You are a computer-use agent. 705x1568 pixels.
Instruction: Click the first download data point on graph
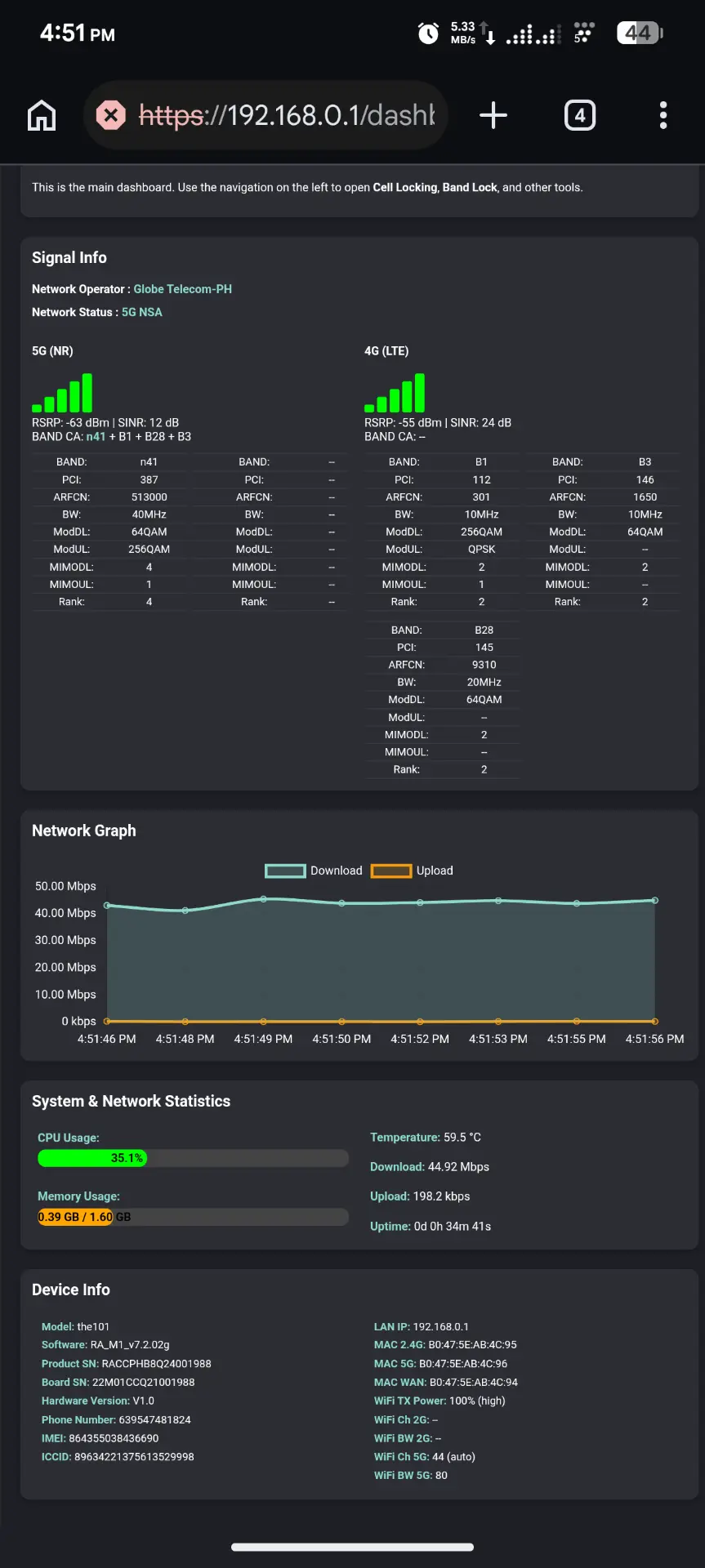(107, 905)
